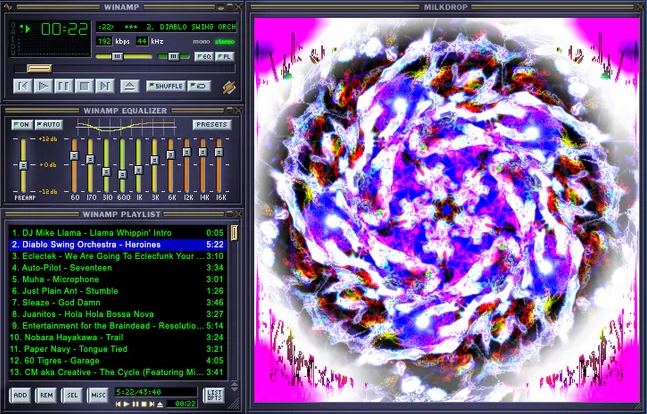Image resolution: width=647 pixels, height=414 pixels.
Task: Click the Eject open-file button in main window
Action: click(130, 86)
